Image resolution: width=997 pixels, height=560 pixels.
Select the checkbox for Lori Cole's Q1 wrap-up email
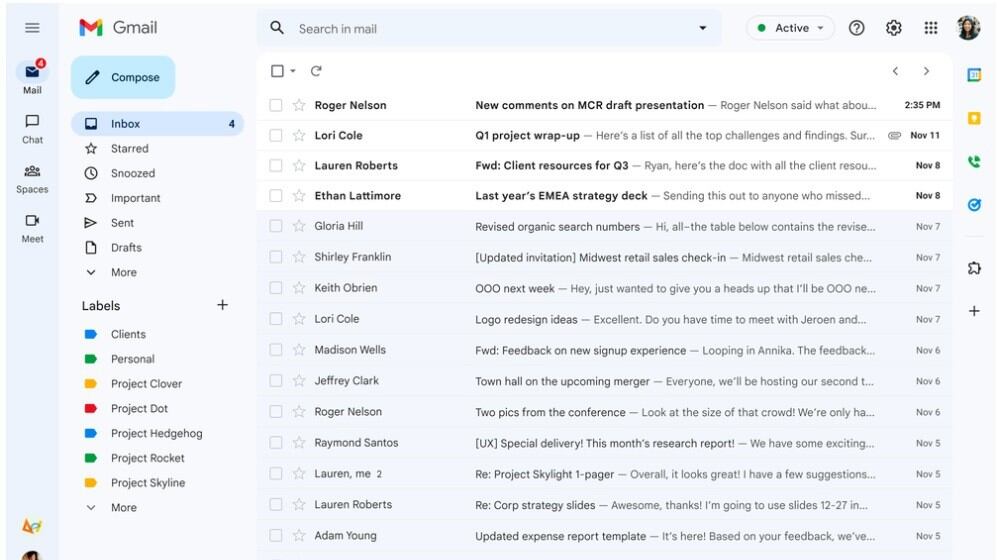276,135
